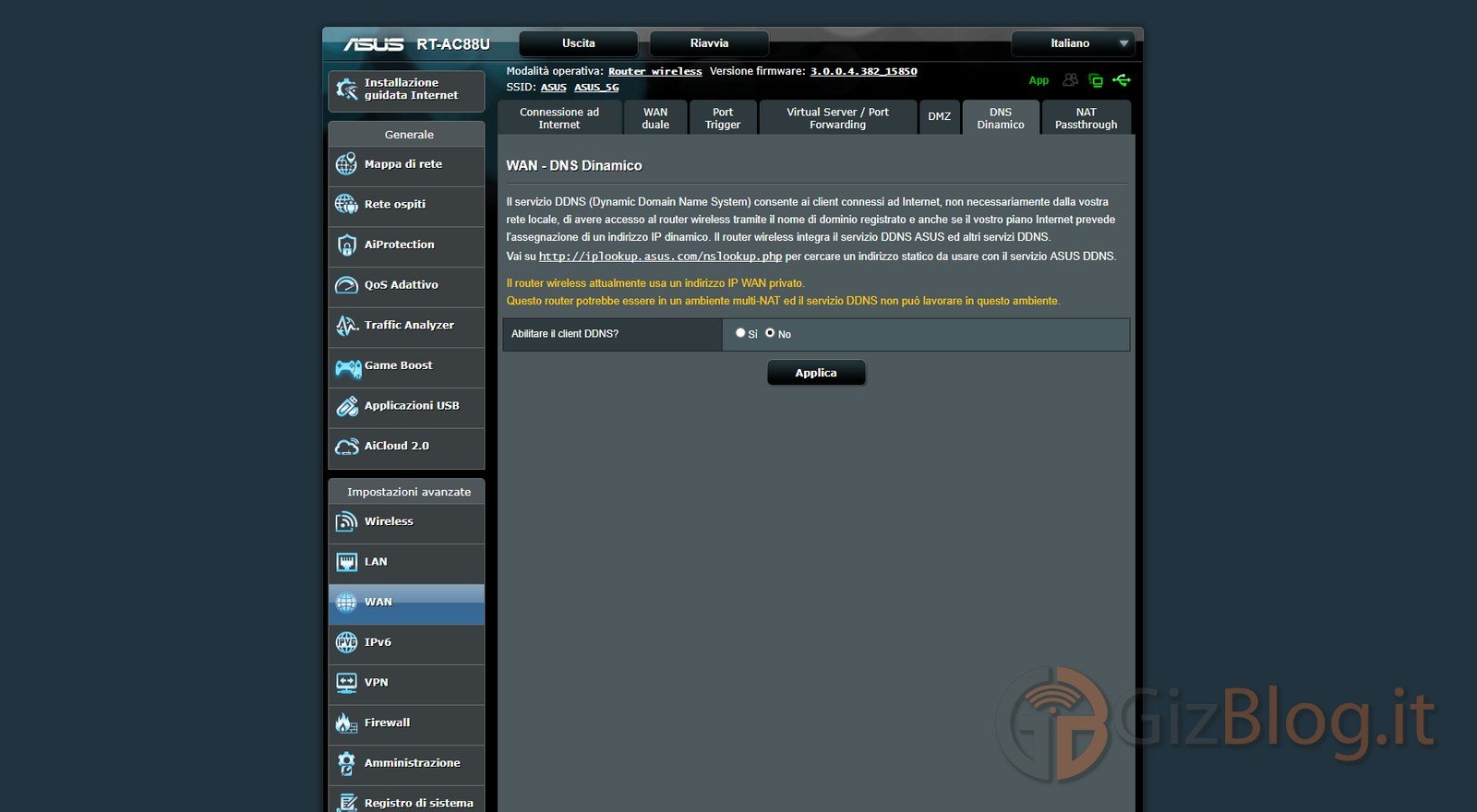Switch to WAN duale tab
The image size is (1477, 812).
point(655,118)
